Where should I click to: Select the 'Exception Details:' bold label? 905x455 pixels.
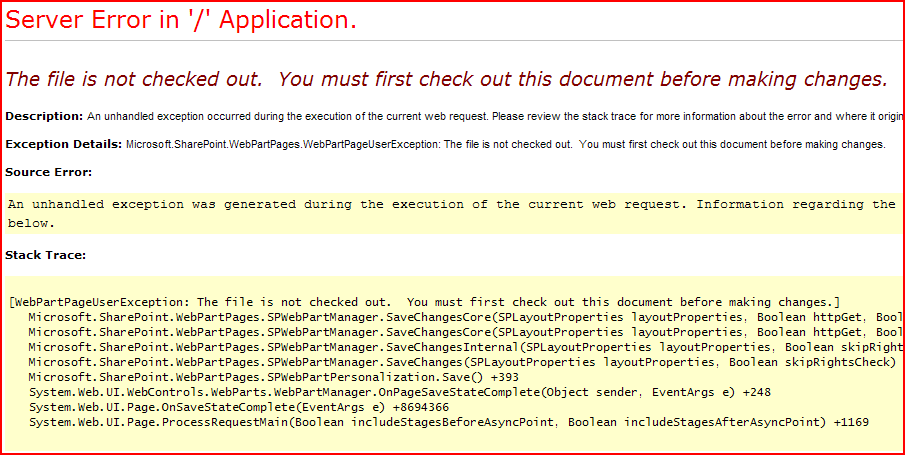coord(64,144)
